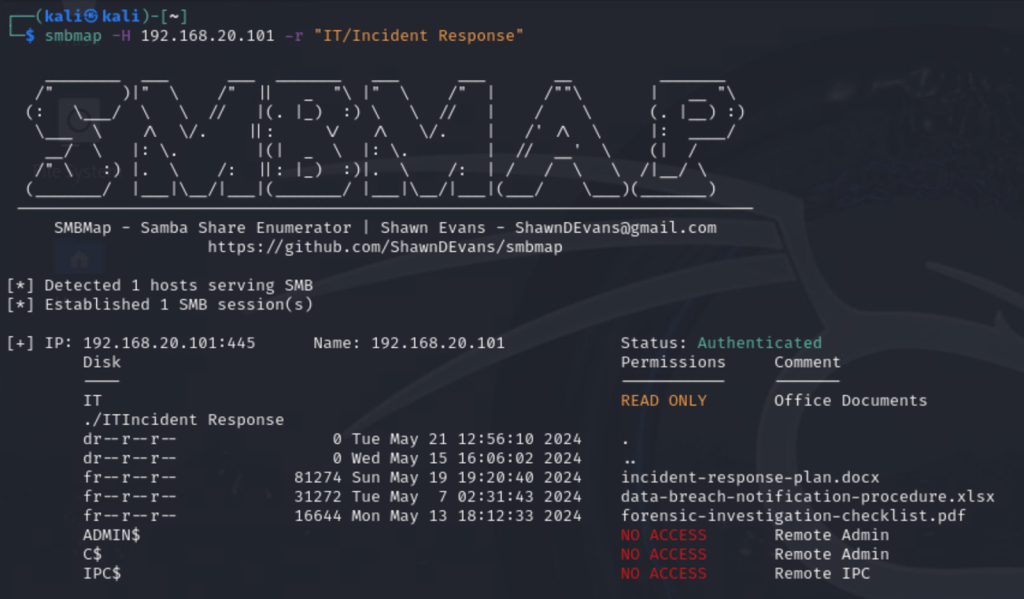Click the ./ITIncident Response directory path
1024x599 pixels.
tap(183, 420)
